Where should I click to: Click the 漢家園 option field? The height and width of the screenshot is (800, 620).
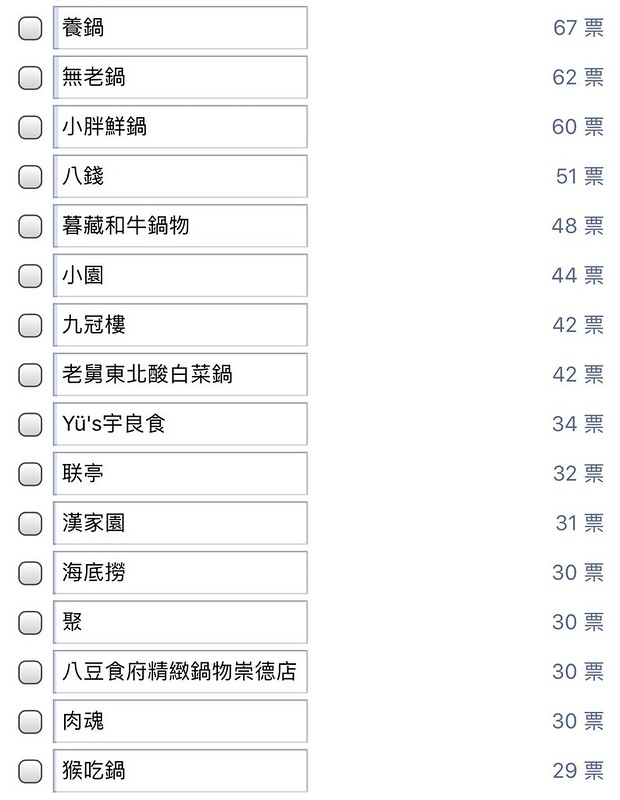pos(180,523)
